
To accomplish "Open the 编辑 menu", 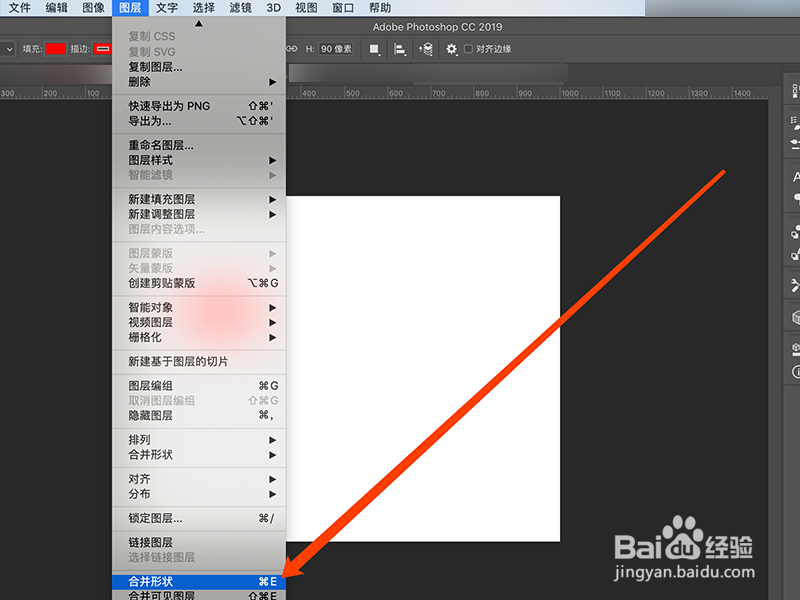I will [57, 8].
